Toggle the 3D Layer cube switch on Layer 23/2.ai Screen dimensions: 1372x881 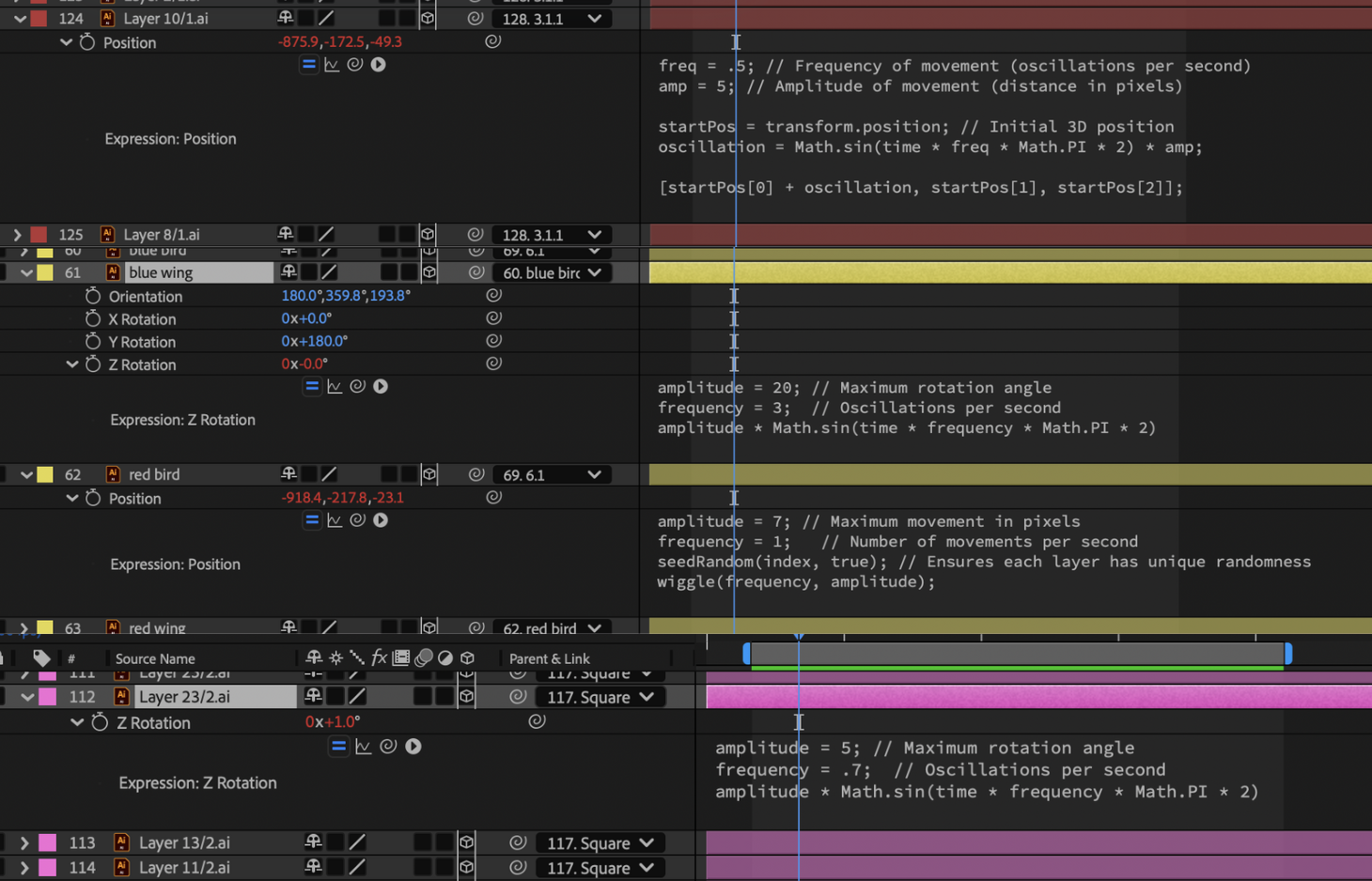tap(466, 696)
